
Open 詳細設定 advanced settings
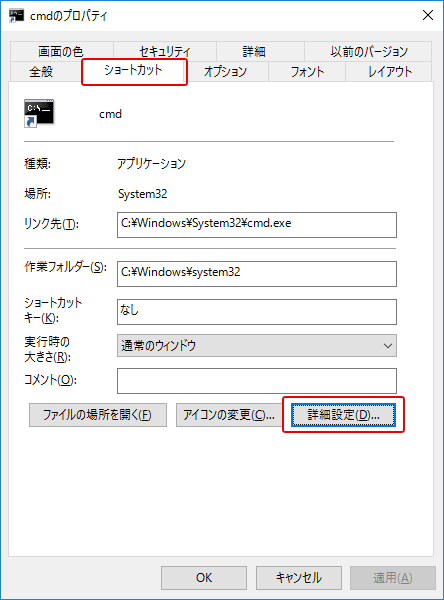coord(343,415)
